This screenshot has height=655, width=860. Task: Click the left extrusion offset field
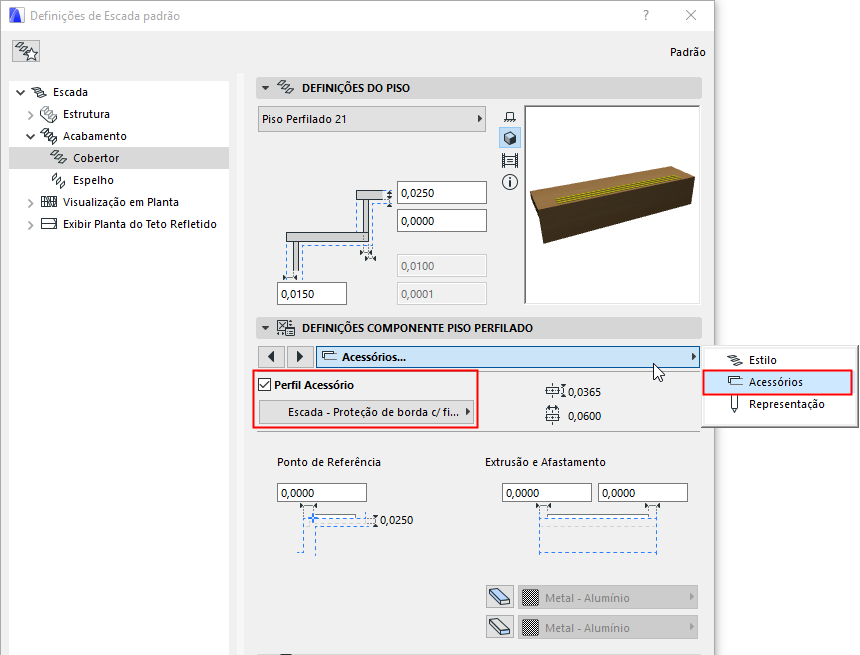(x=547, y=493)
